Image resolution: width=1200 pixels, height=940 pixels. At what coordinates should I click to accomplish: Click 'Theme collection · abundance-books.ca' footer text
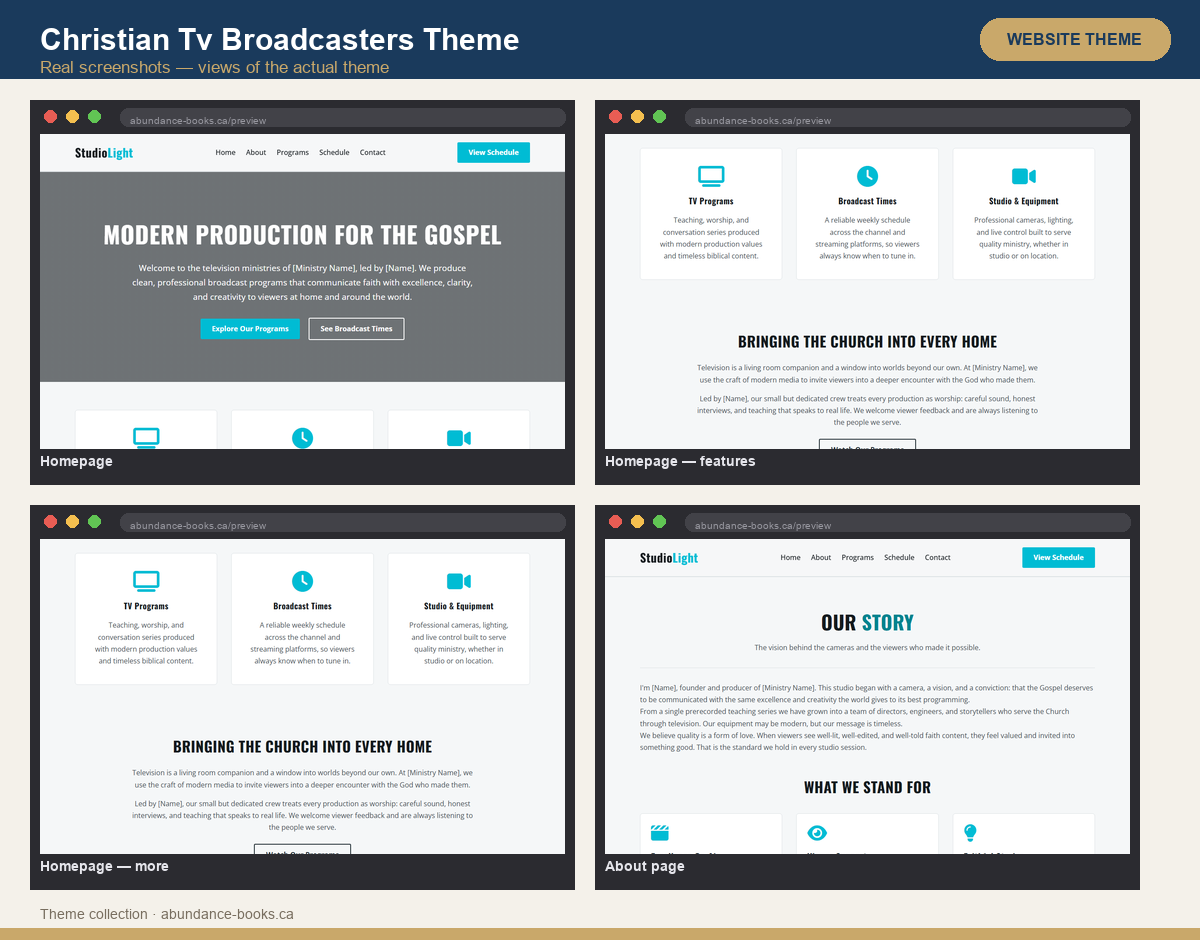click(x=167, y=914)
